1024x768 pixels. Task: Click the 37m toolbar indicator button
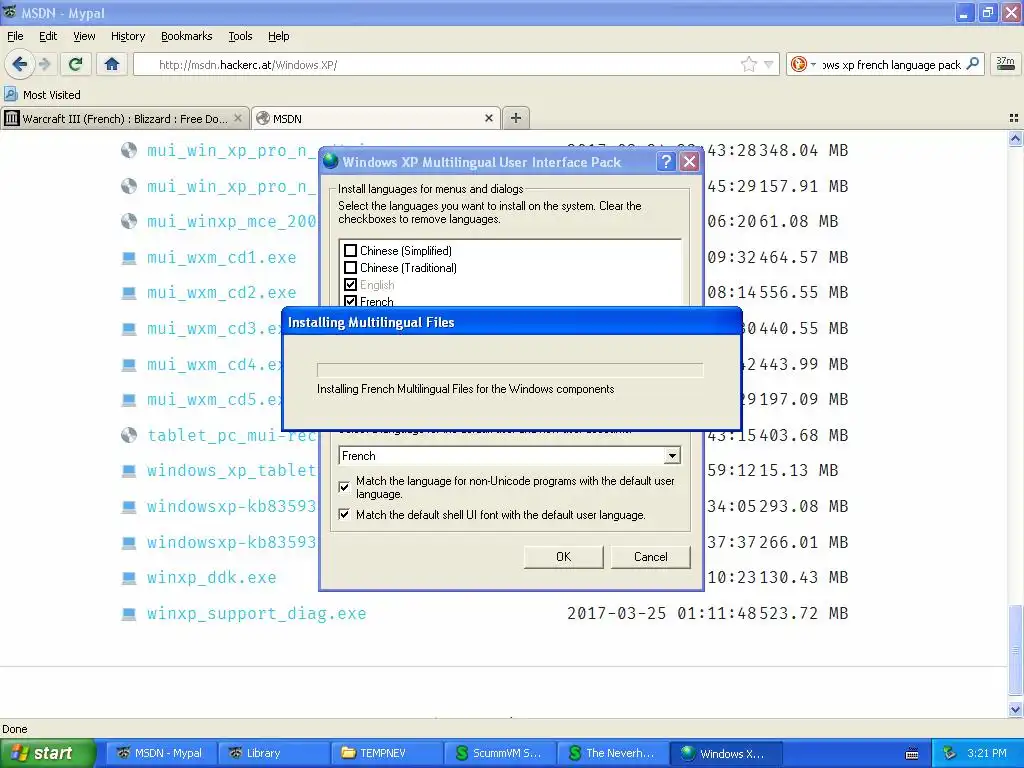click(1005, 64)
